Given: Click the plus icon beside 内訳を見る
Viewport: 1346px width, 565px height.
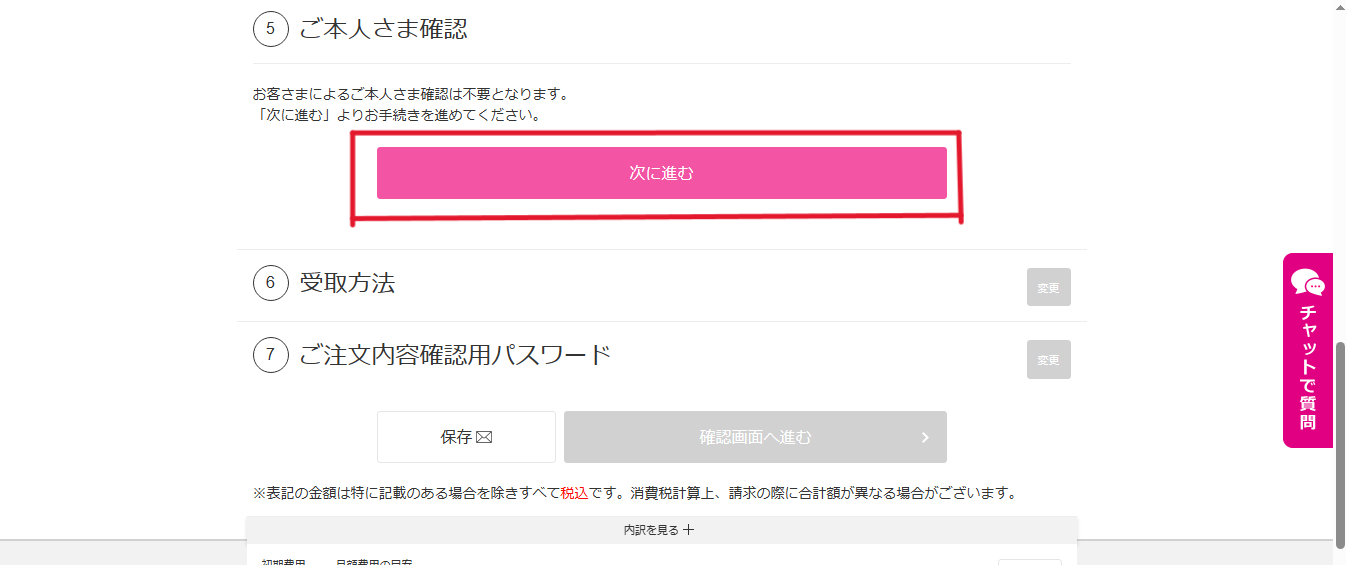Looking at the screenshot, I should [689, 530].
